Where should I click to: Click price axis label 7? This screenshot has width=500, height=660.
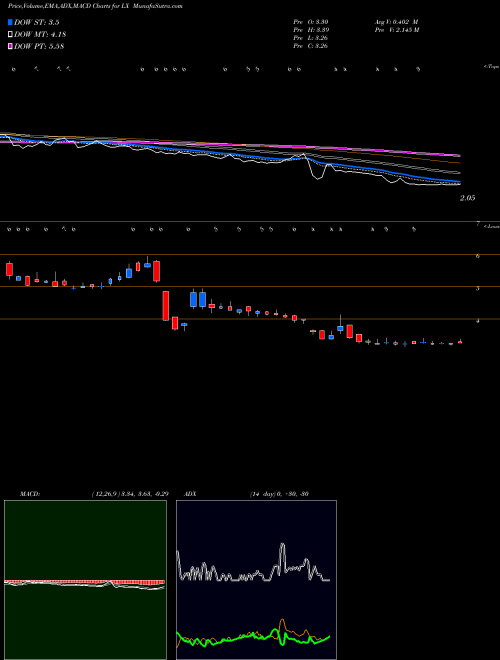click(x=478, y=224)
